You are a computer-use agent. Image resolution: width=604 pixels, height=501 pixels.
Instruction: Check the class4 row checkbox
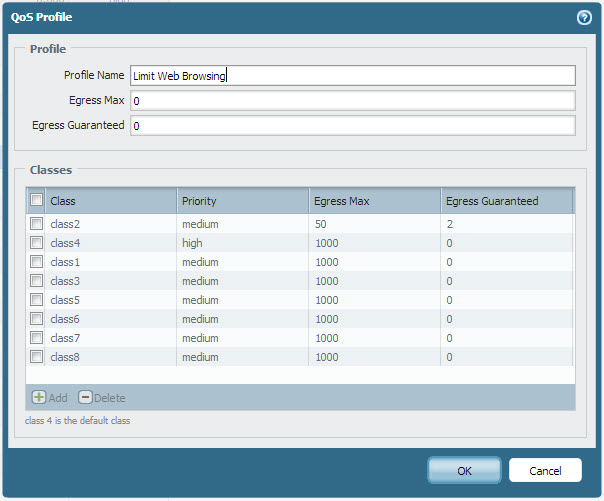point(36,243)
